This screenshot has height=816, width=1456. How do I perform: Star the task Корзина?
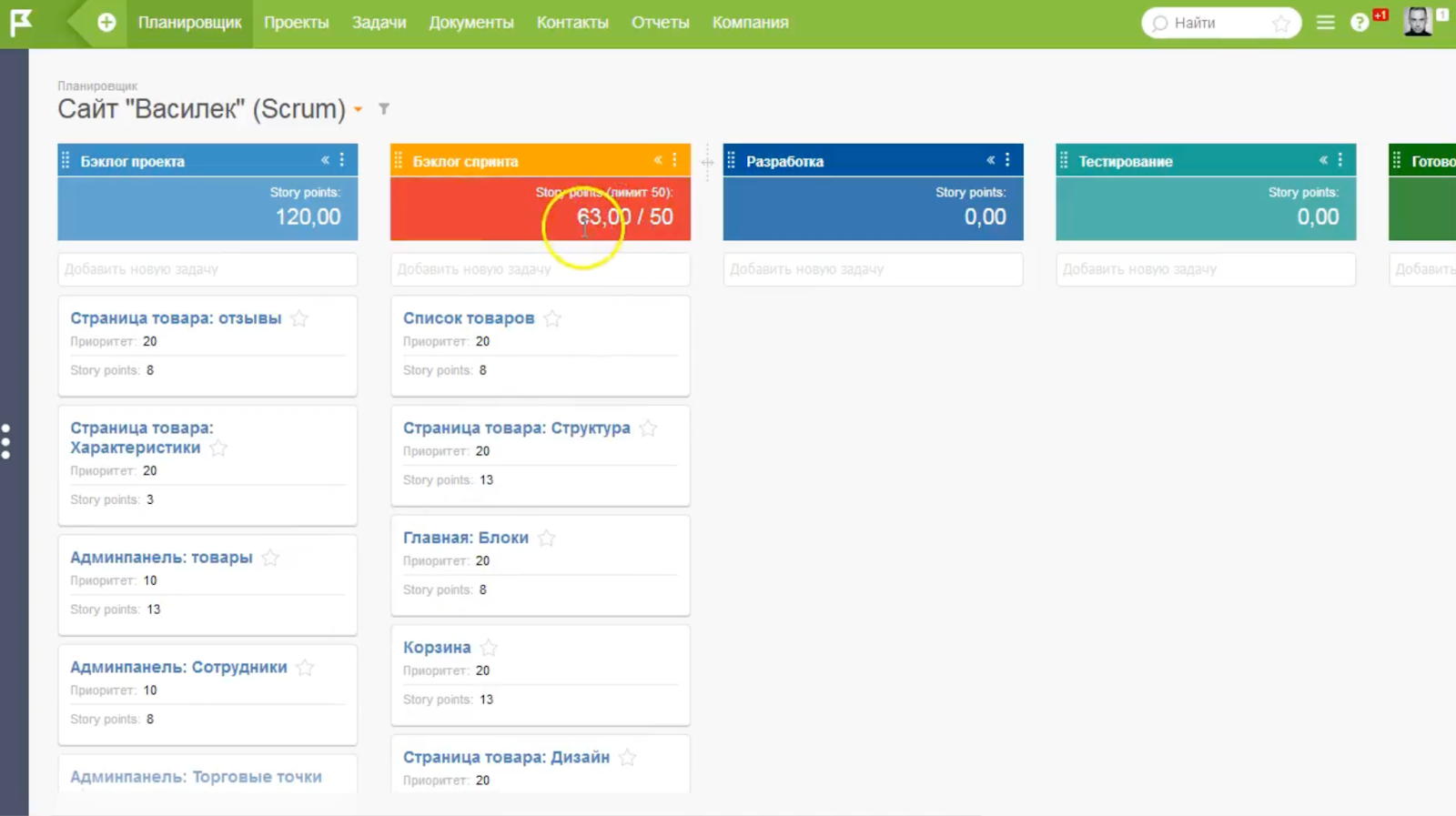click(489, 648)
